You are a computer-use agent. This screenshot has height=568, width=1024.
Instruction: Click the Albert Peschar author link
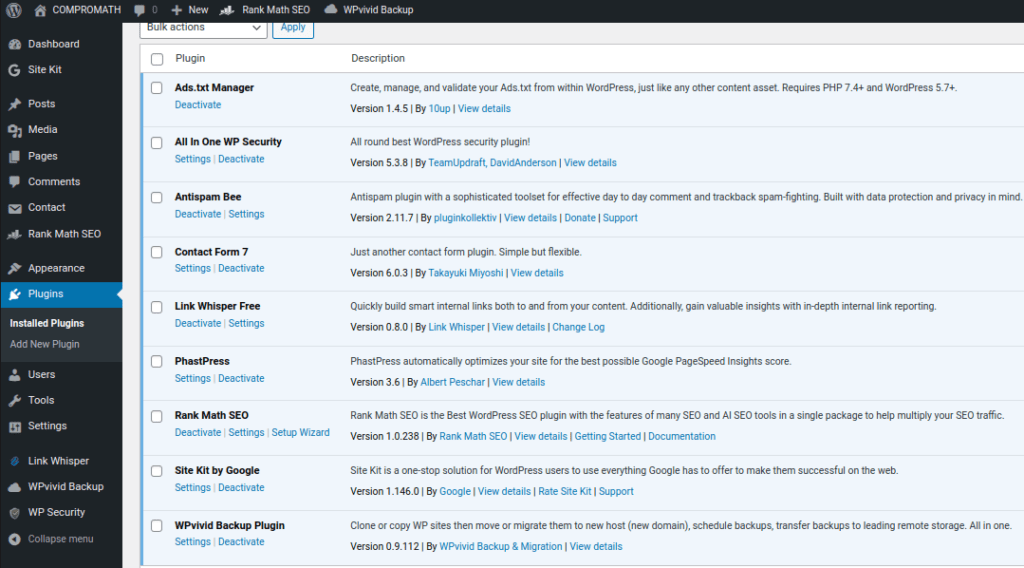tap(453, 382)
